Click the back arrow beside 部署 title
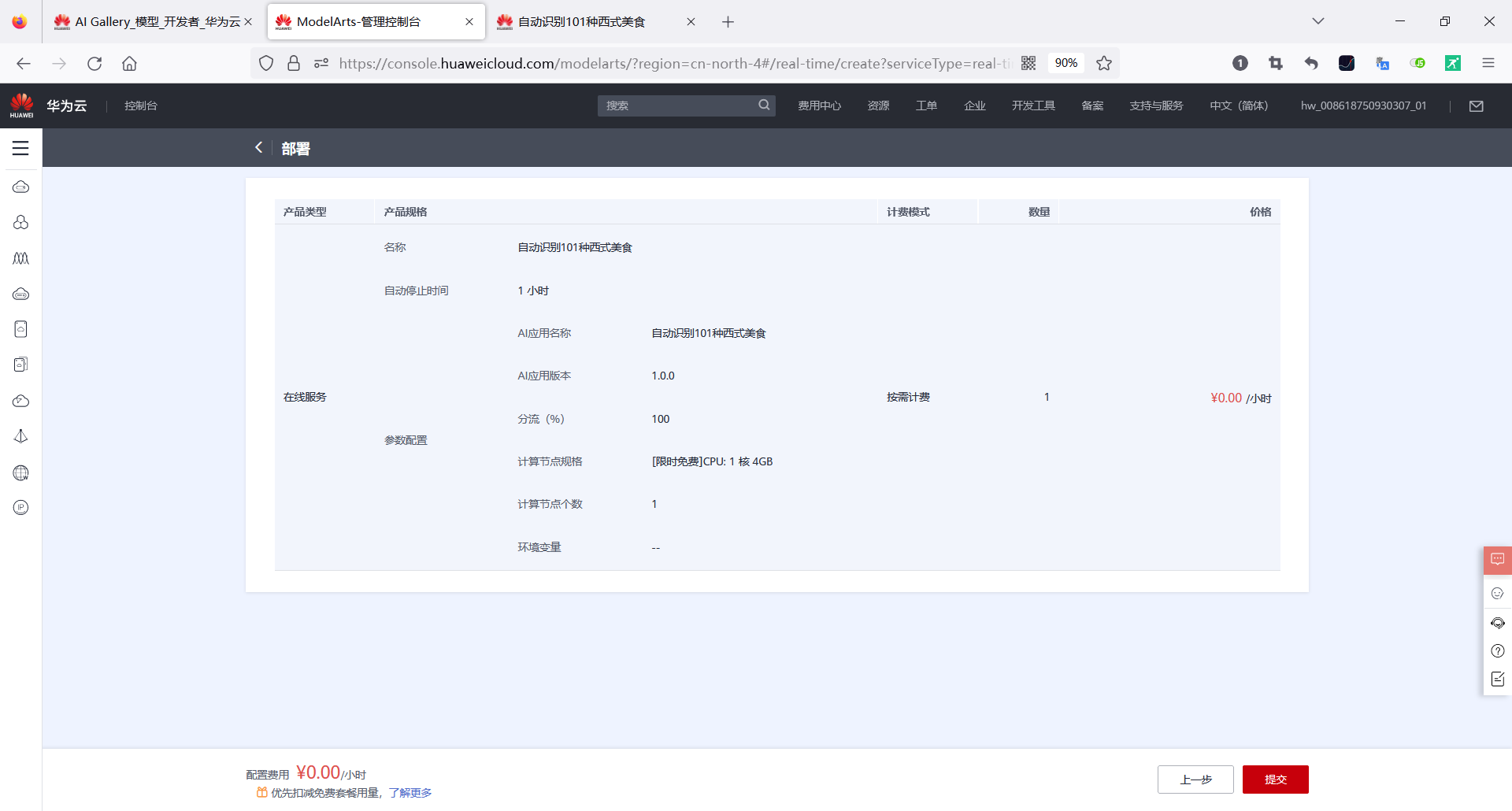Screen dimensions: 1512x811 pyautogui.click(x=258, y=147)
